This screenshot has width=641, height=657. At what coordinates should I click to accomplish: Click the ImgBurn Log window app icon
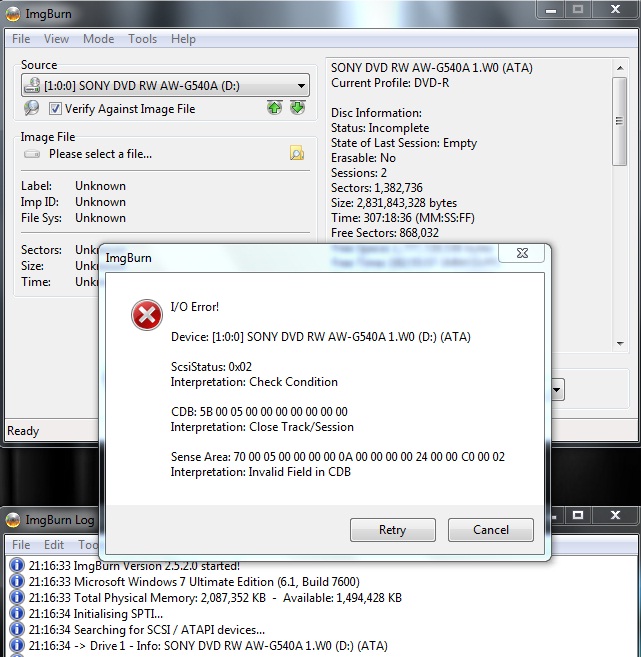[x=13, y=520]
